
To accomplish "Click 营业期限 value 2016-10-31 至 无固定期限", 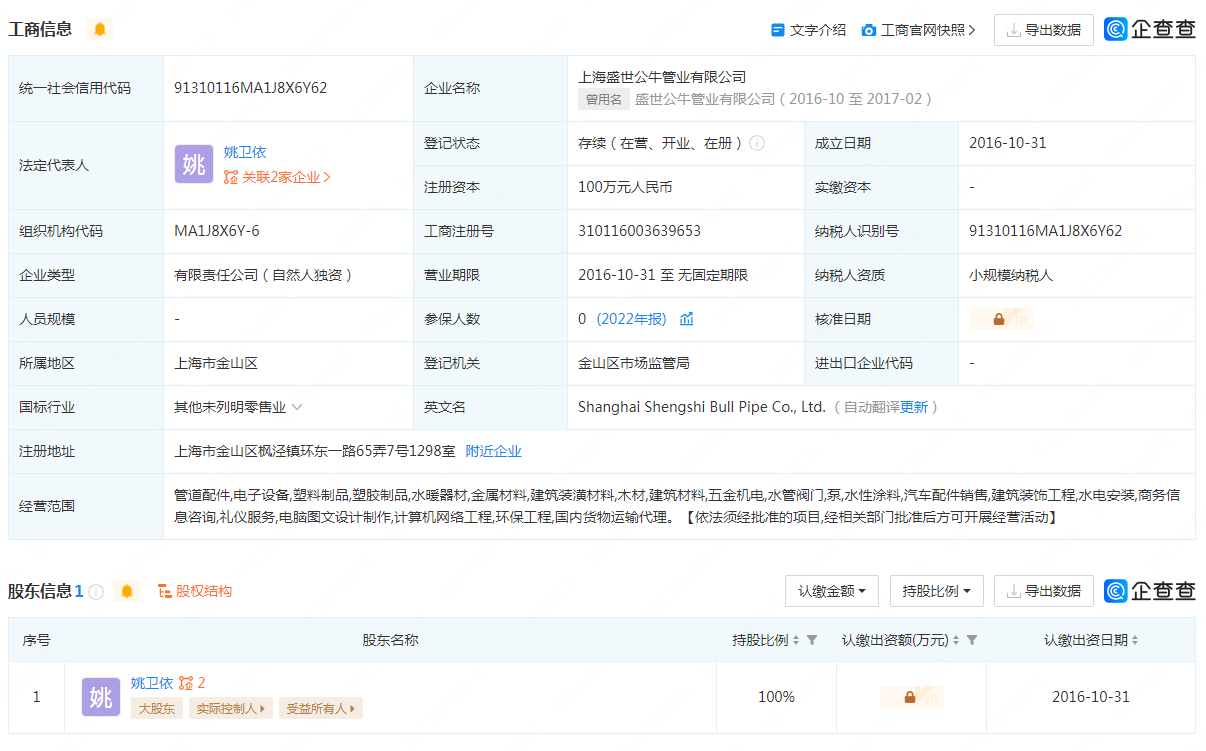I will [663, 275].
